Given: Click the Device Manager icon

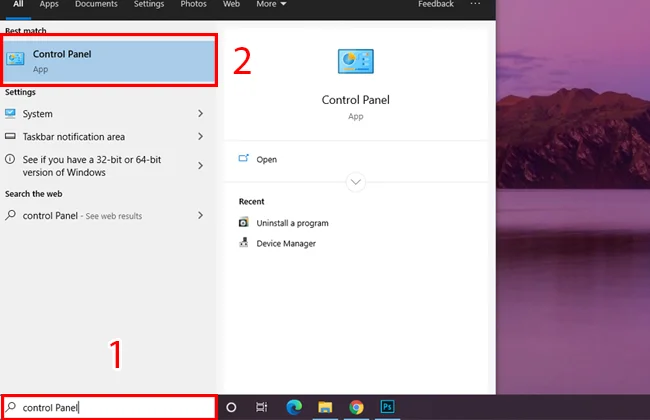Looking at the screenshot, I should click(x=244, y=242).
